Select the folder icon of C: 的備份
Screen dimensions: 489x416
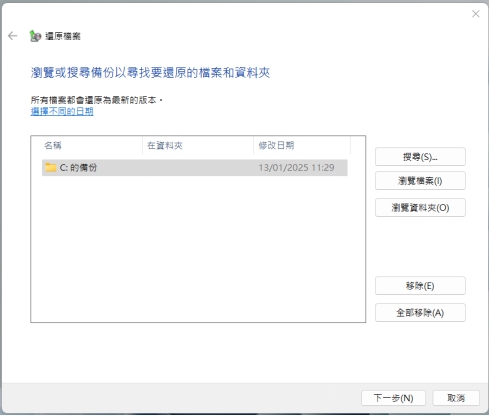(x=51, y=167)
